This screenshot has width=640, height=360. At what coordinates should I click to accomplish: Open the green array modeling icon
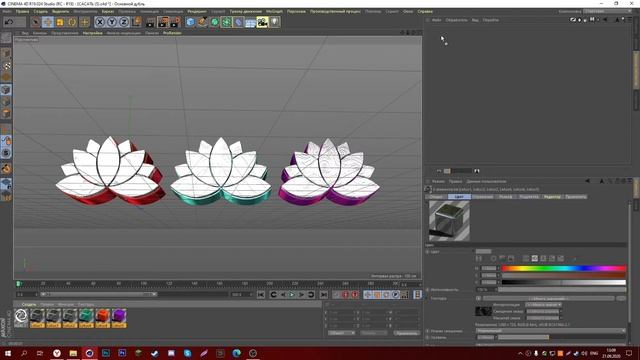226,22
